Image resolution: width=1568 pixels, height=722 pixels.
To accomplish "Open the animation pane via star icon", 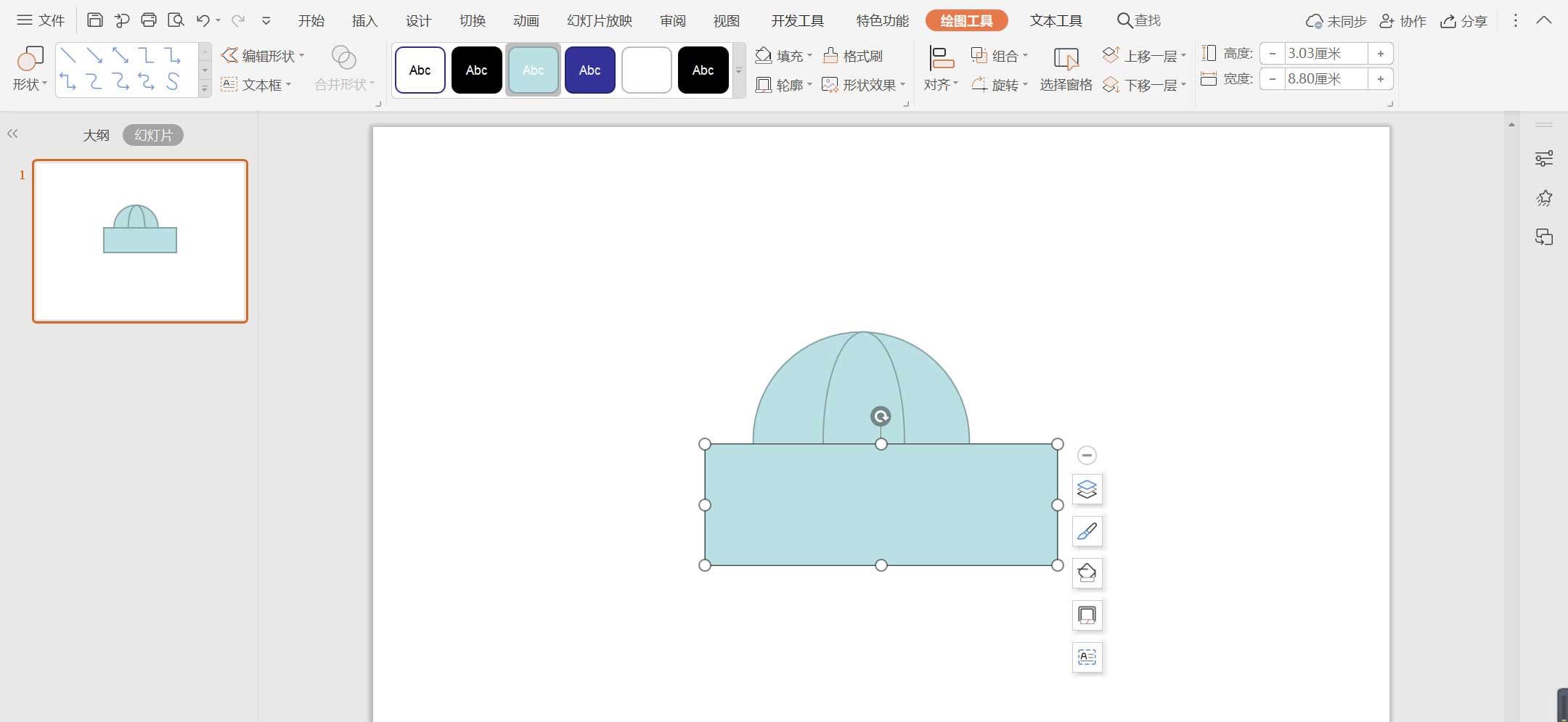I will coord(1545,197).
